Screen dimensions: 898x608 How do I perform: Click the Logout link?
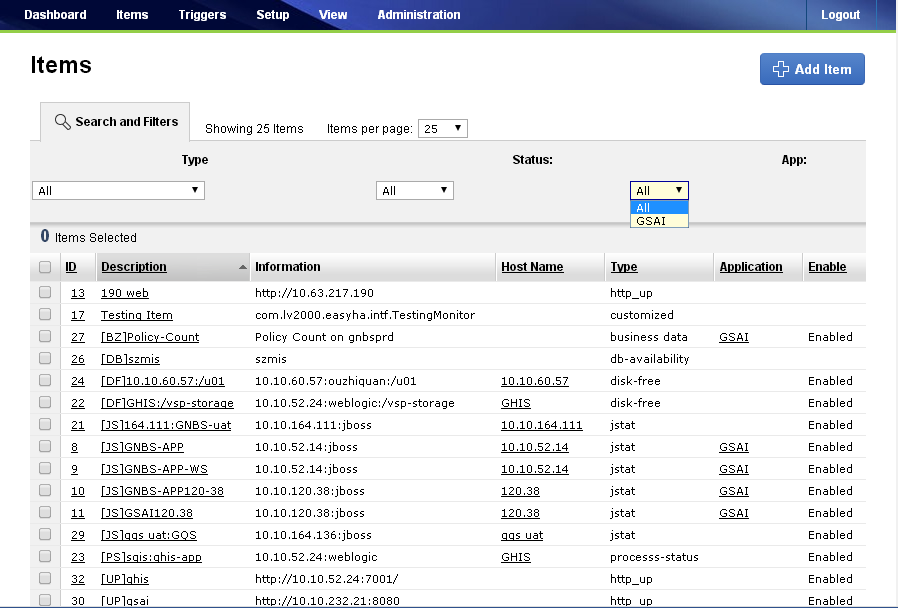[840, 15]
